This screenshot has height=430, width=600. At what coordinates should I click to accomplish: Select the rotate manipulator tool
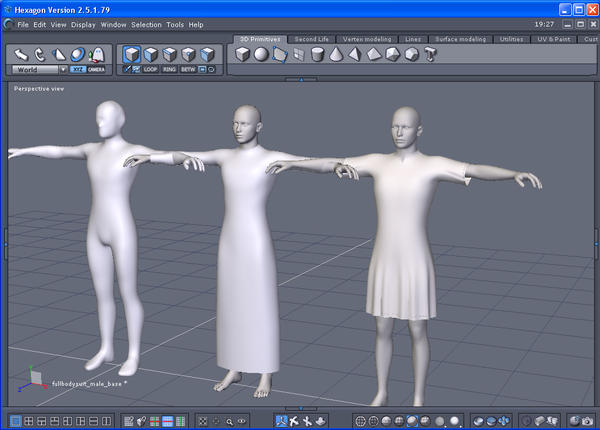pyautogui.click(x=40, y=54)
